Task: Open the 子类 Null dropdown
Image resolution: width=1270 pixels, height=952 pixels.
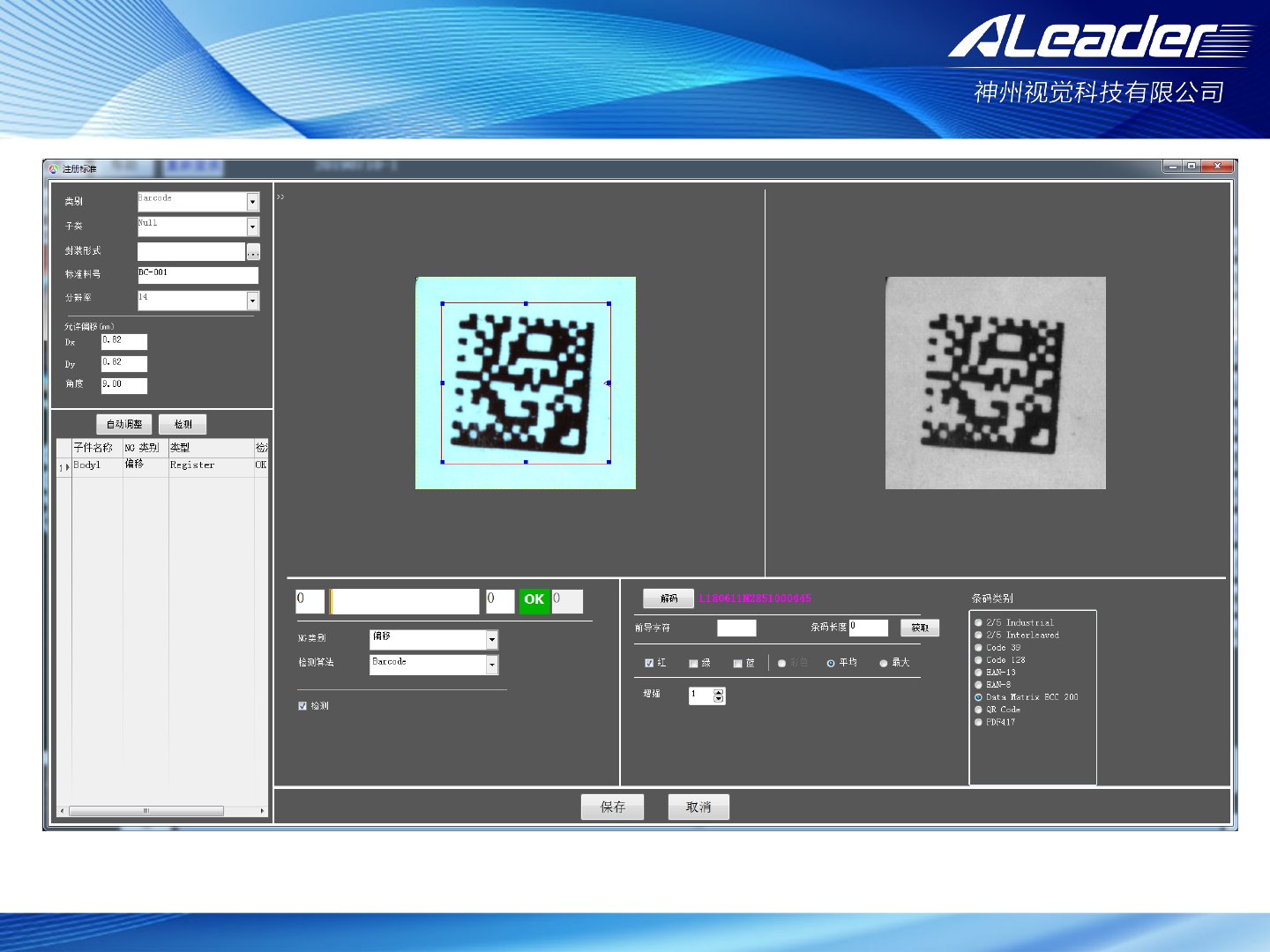Action: pos(252,227)
